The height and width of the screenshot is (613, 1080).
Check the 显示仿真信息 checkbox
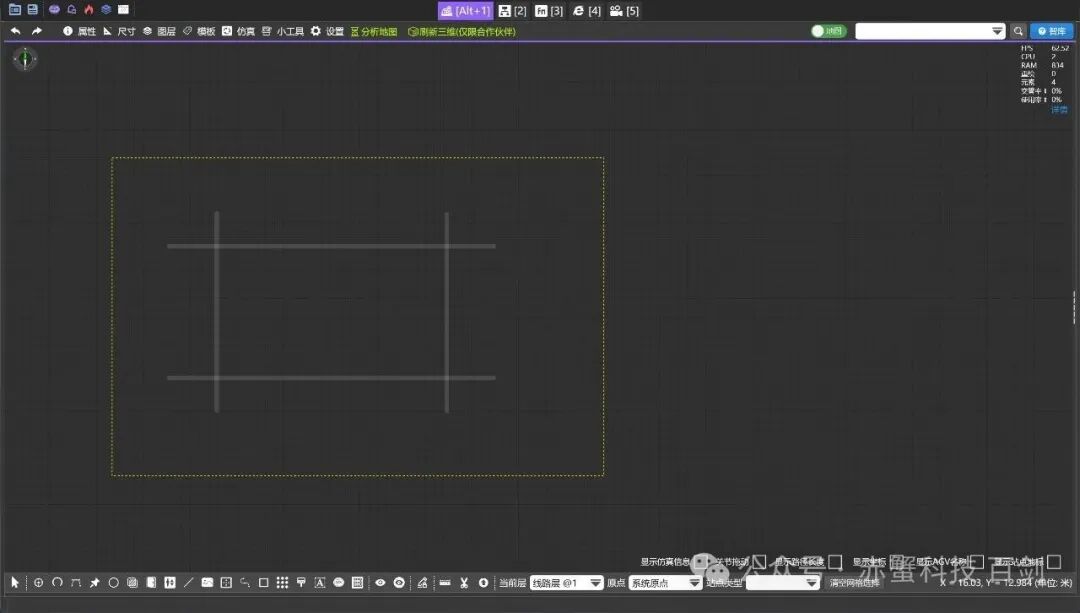pos(700,562)
